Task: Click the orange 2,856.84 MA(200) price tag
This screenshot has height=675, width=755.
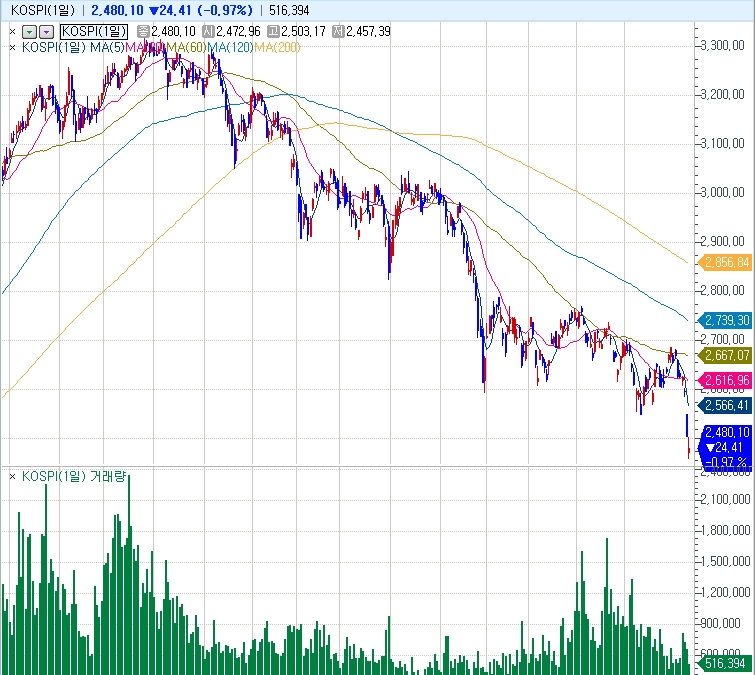Action: click(x=725, y=262)
